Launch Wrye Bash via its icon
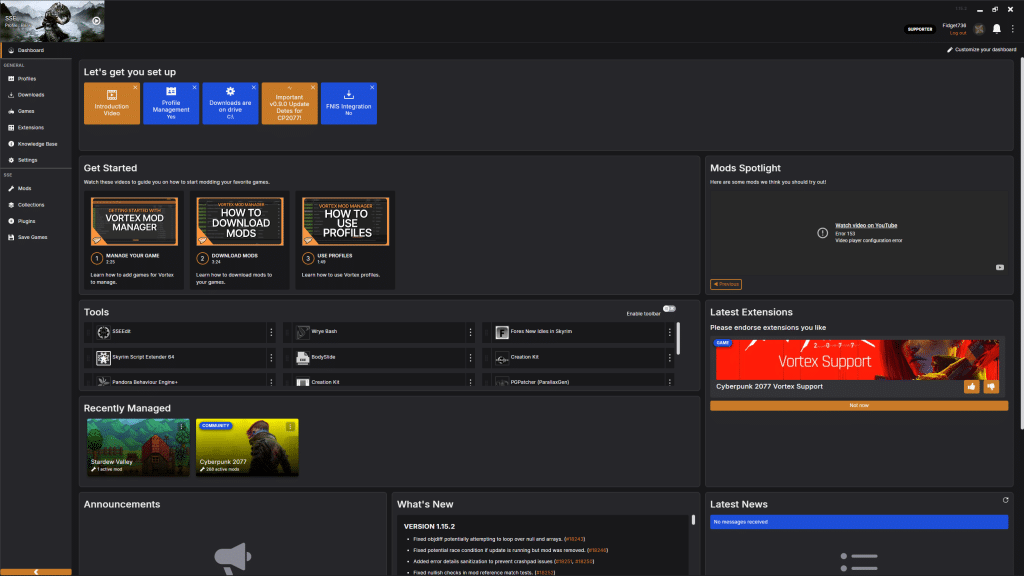The width and height of the screenshot is (1024, 576). coord(302,332)
